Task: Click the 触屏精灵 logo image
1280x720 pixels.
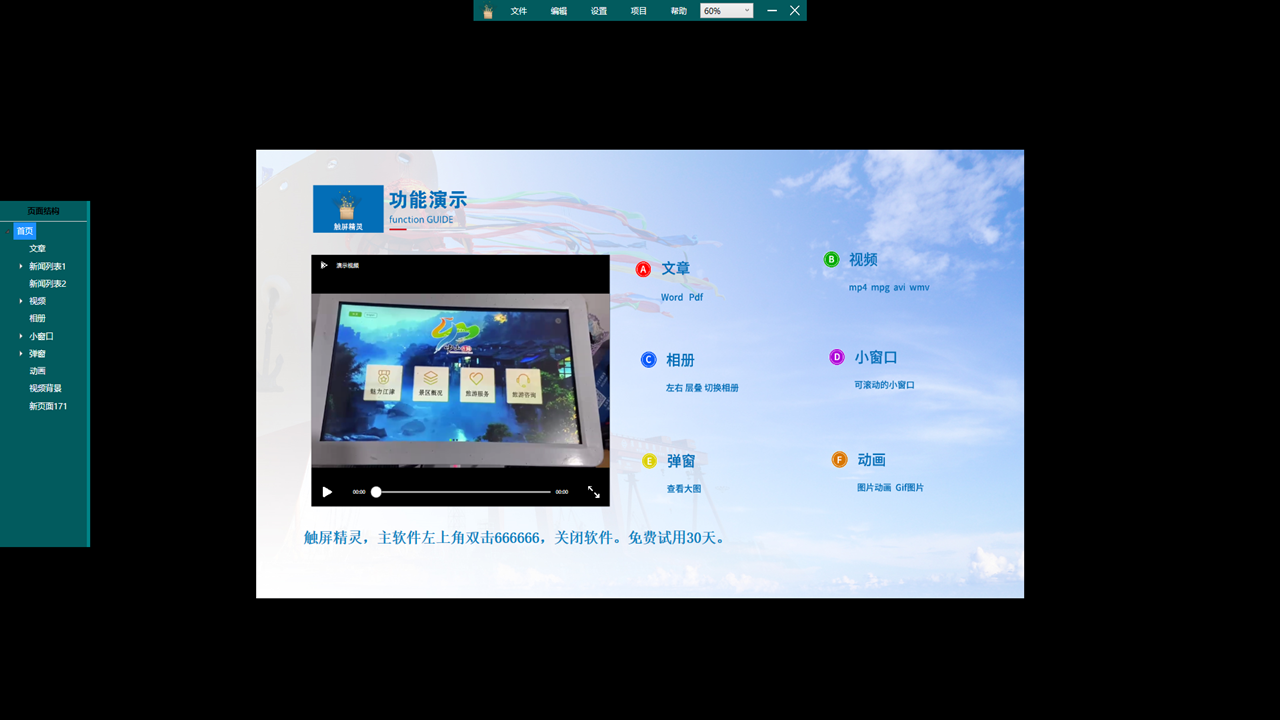Action: coord(348,209)
